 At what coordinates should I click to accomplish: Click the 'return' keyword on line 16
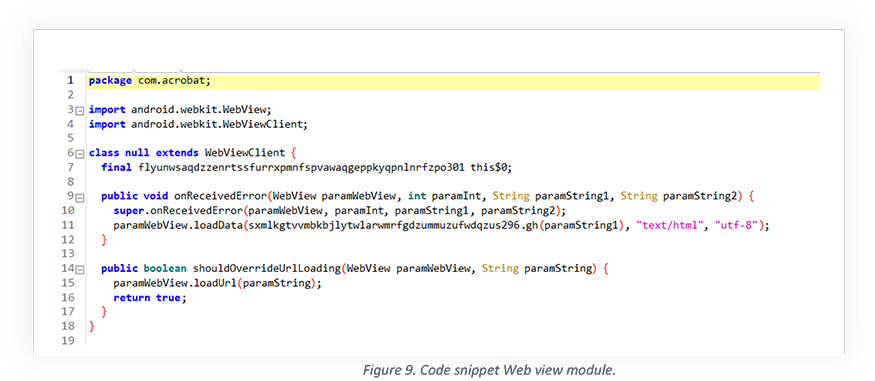(132, 297)
